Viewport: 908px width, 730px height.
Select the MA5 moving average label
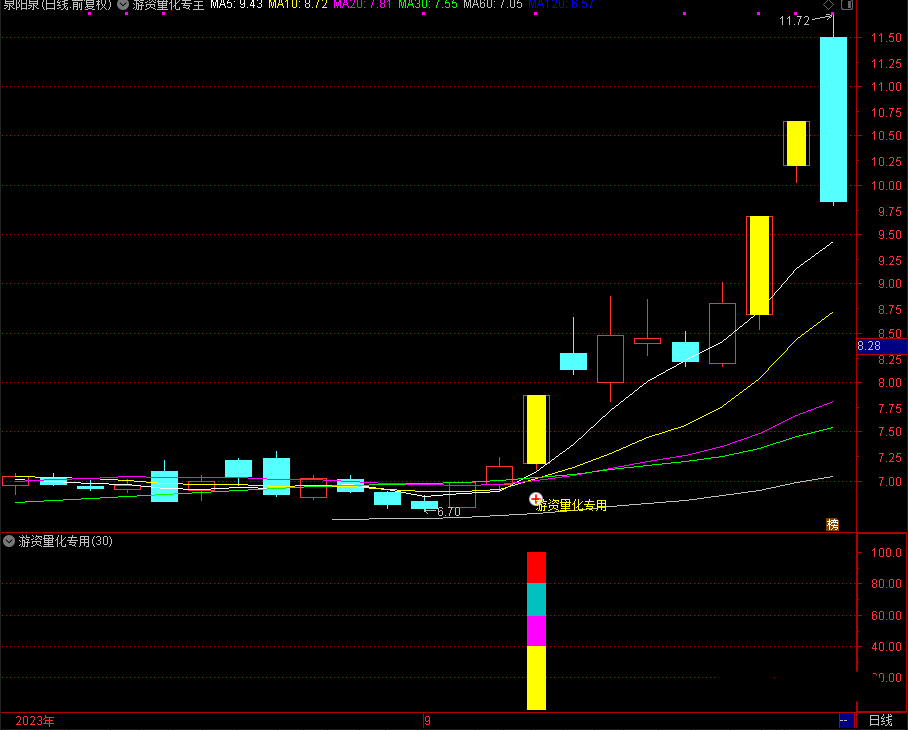tap(236, 5)
